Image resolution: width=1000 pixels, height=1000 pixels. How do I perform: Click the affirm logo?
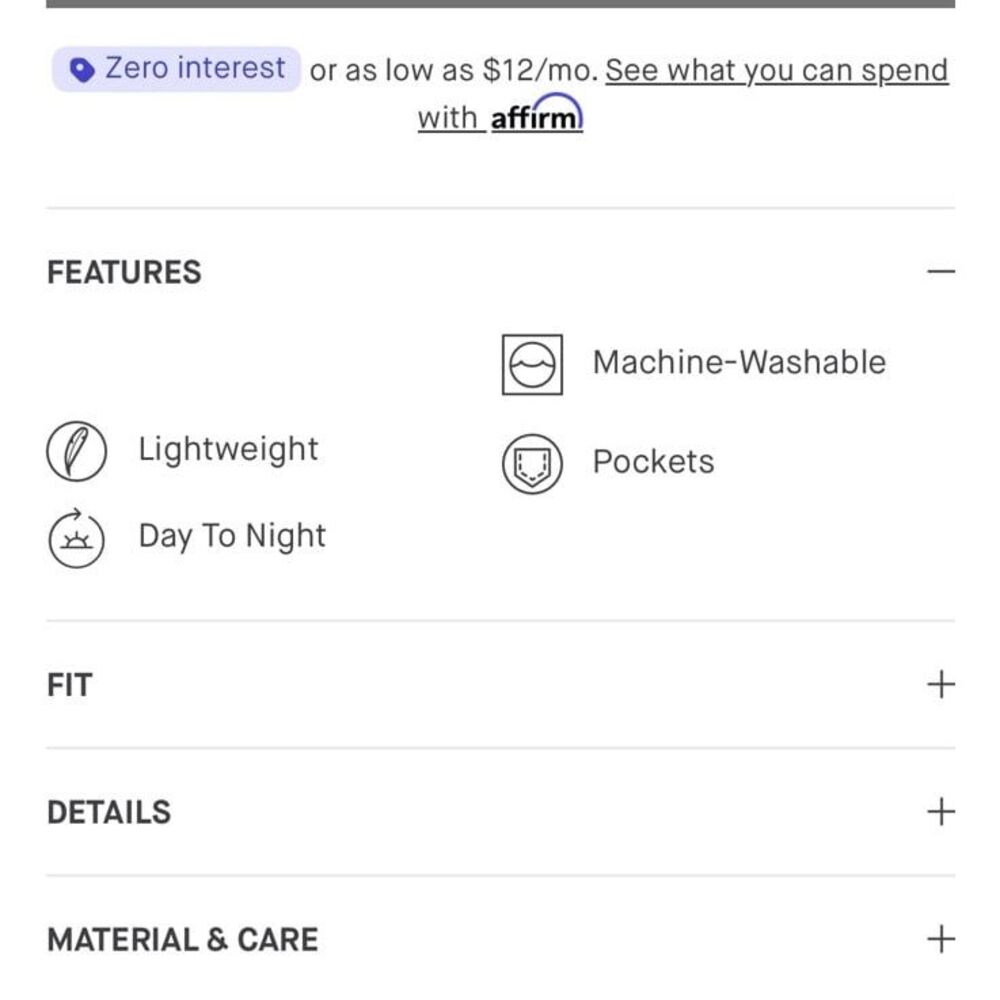click(537, 113)
